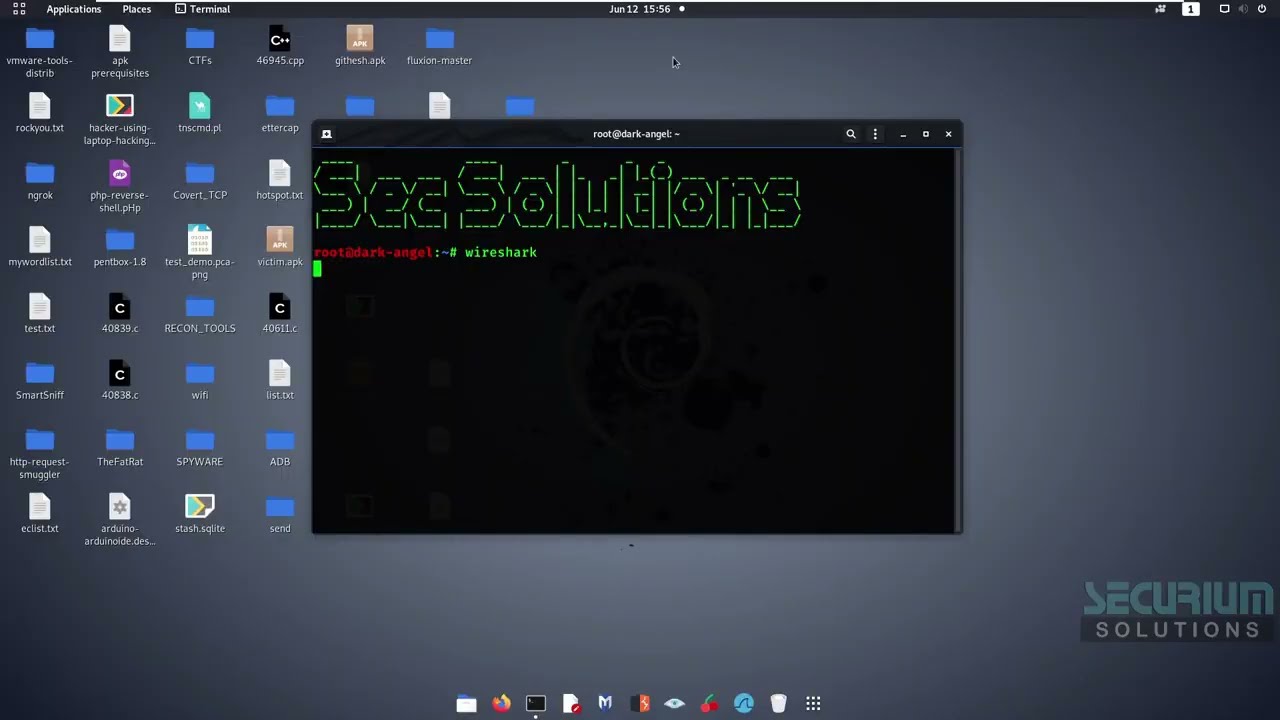1280x720 pixels.
Task: Select fluxion-master folder
Action: click(x=439, y=47)
